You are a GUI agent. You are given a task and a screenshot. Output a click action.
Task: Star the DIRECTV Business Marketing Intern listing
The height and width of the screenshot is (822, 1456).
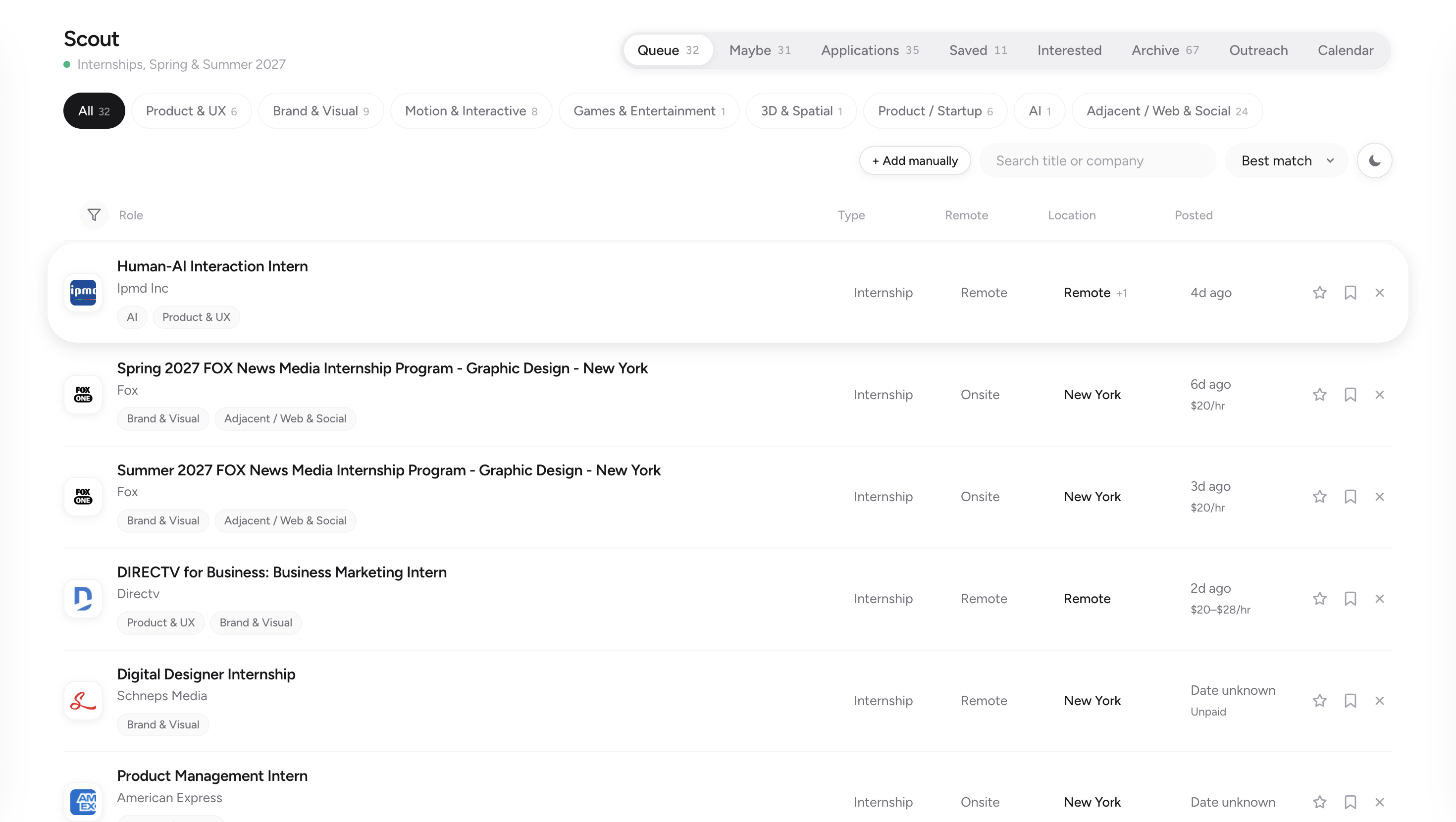1319,598
